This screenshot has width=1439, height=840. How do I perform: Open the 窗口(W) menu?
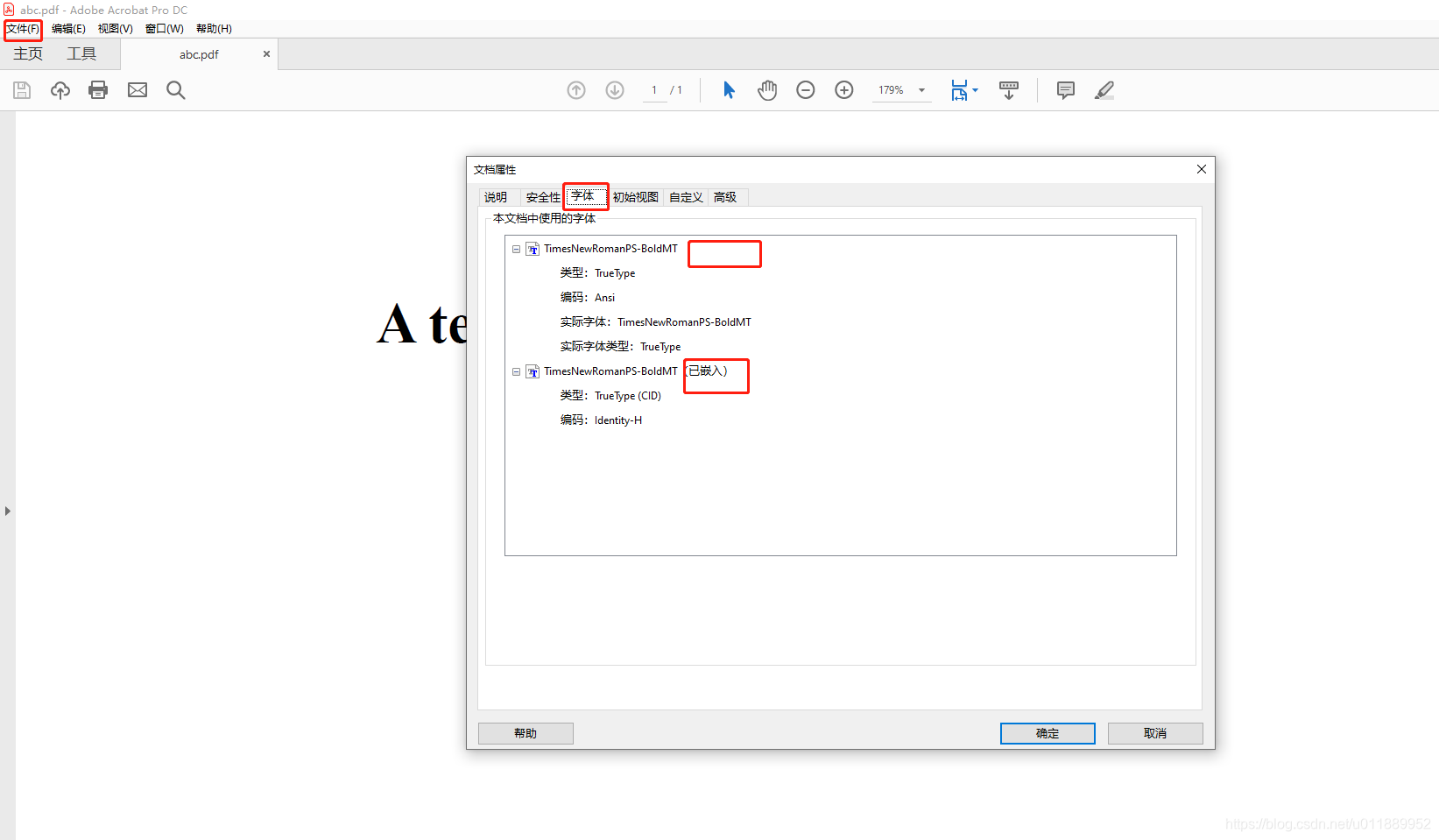pyautogui.click(x=164, y=29)
